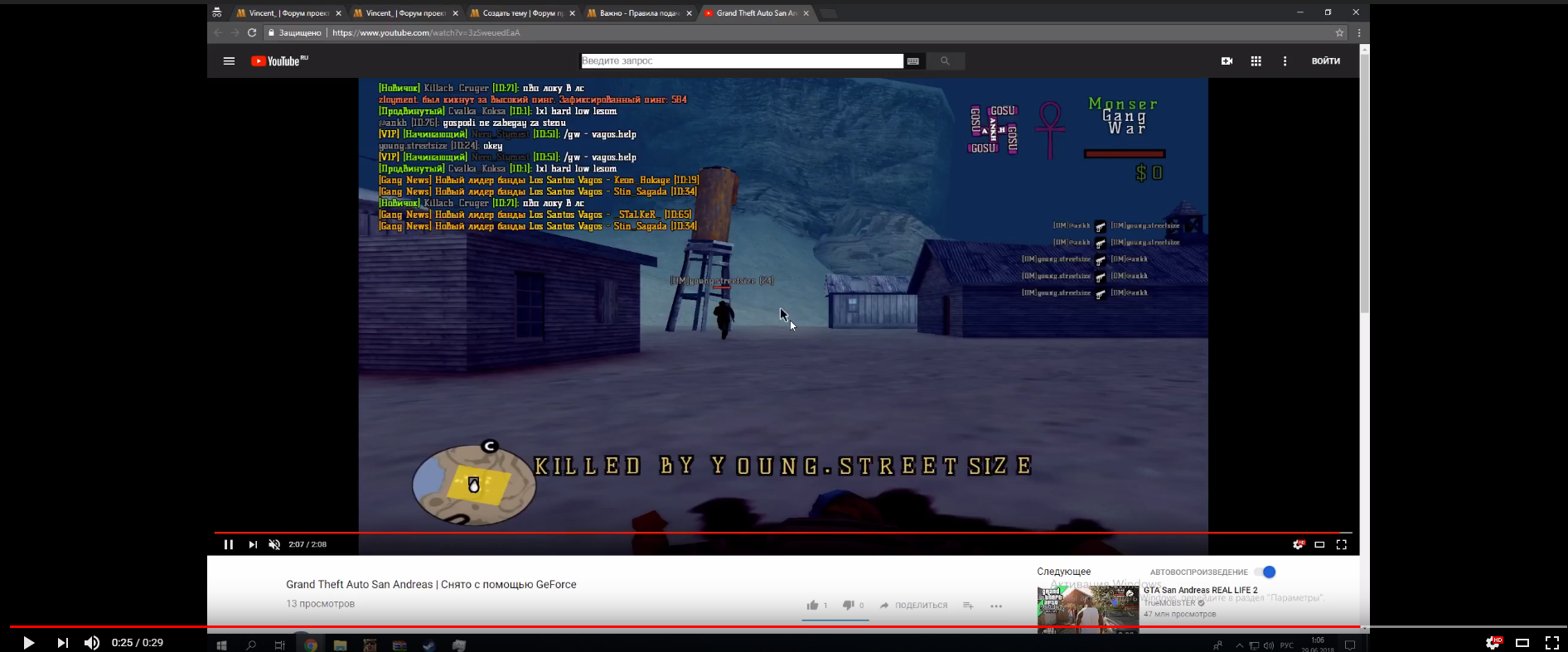
Task: Open the YouTube apps grid icon
Action: click(1256, 60)
